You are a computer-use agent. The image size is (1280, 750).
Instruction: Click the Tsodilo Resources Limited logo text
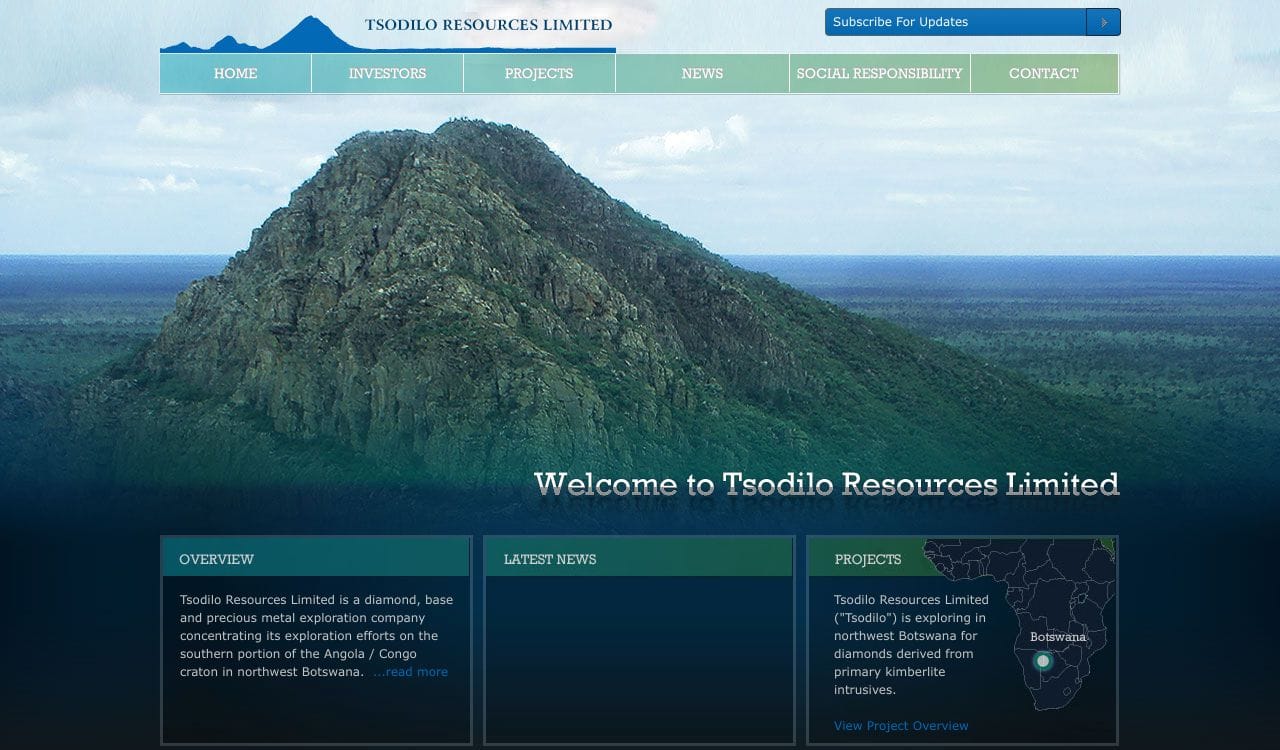click(488, 25)
